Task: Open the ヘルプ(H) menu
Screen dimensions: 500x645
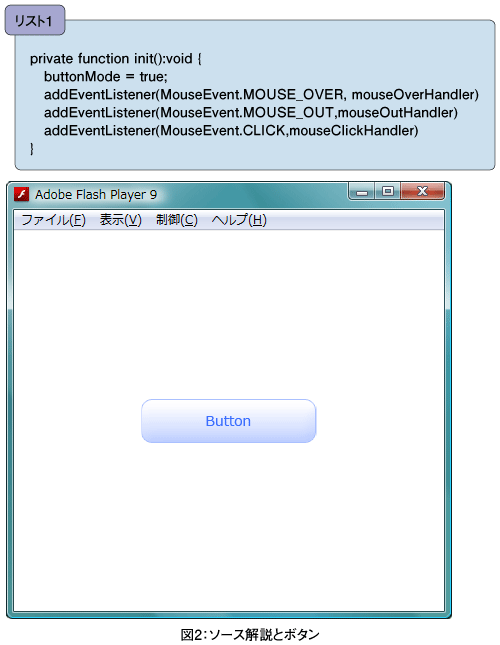Action: pos(239,220)
